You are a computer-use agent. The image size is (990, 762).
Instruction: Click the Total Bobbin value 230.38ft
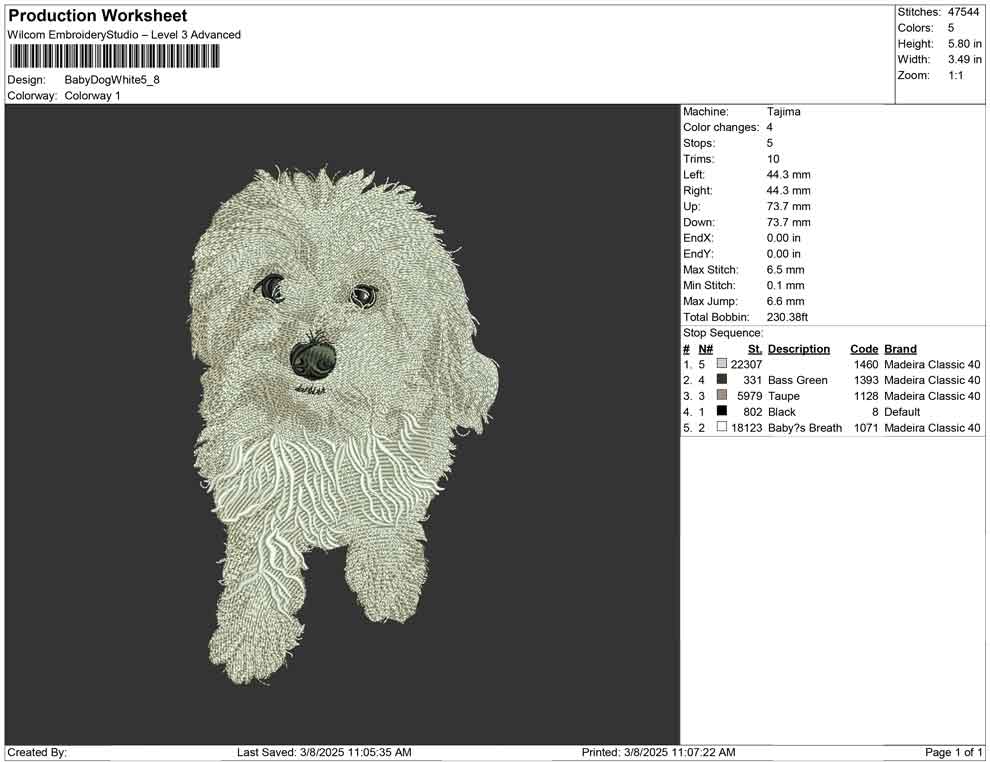point(787,317)
